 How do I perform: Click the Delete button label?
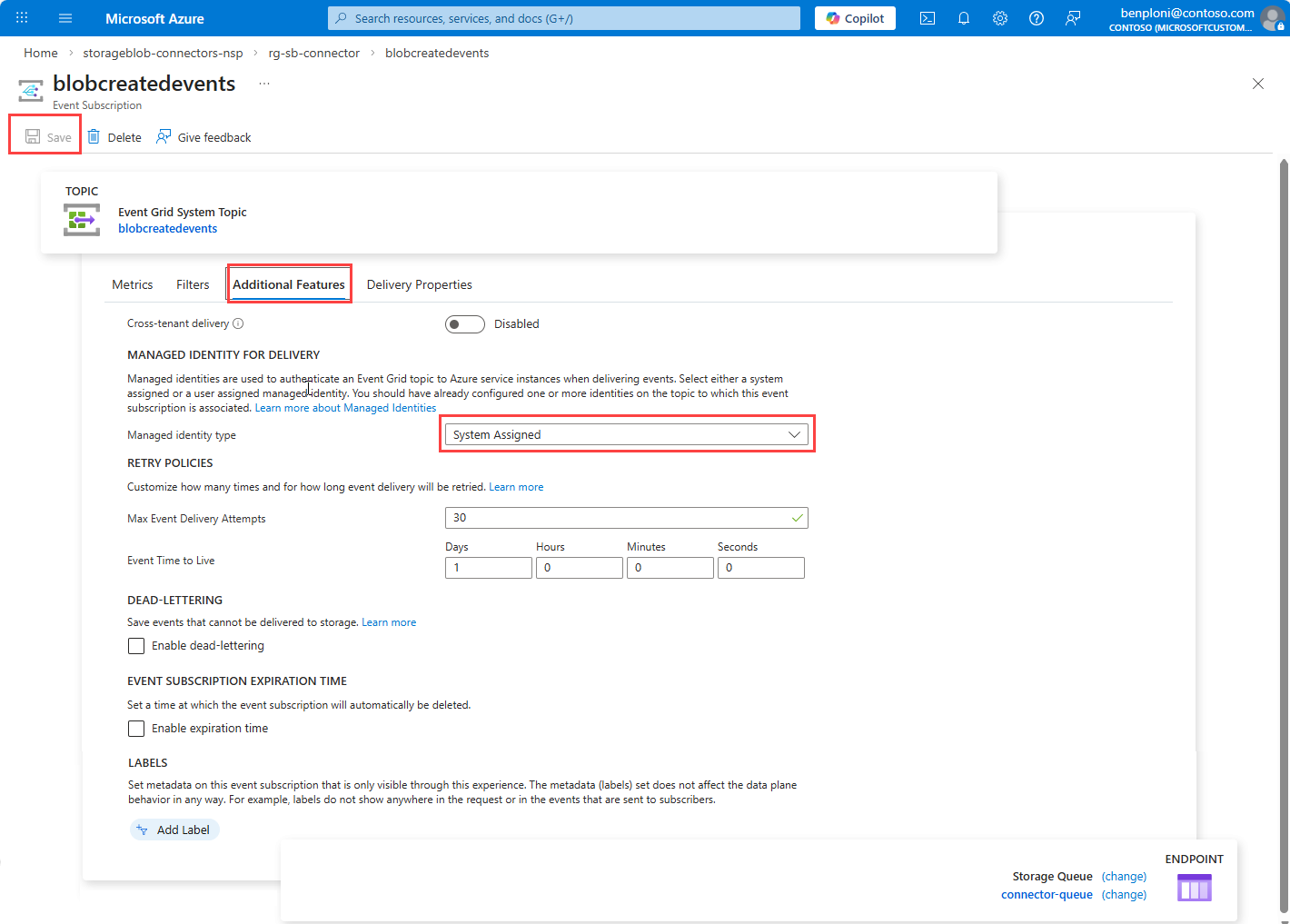[x=124, y=138]
